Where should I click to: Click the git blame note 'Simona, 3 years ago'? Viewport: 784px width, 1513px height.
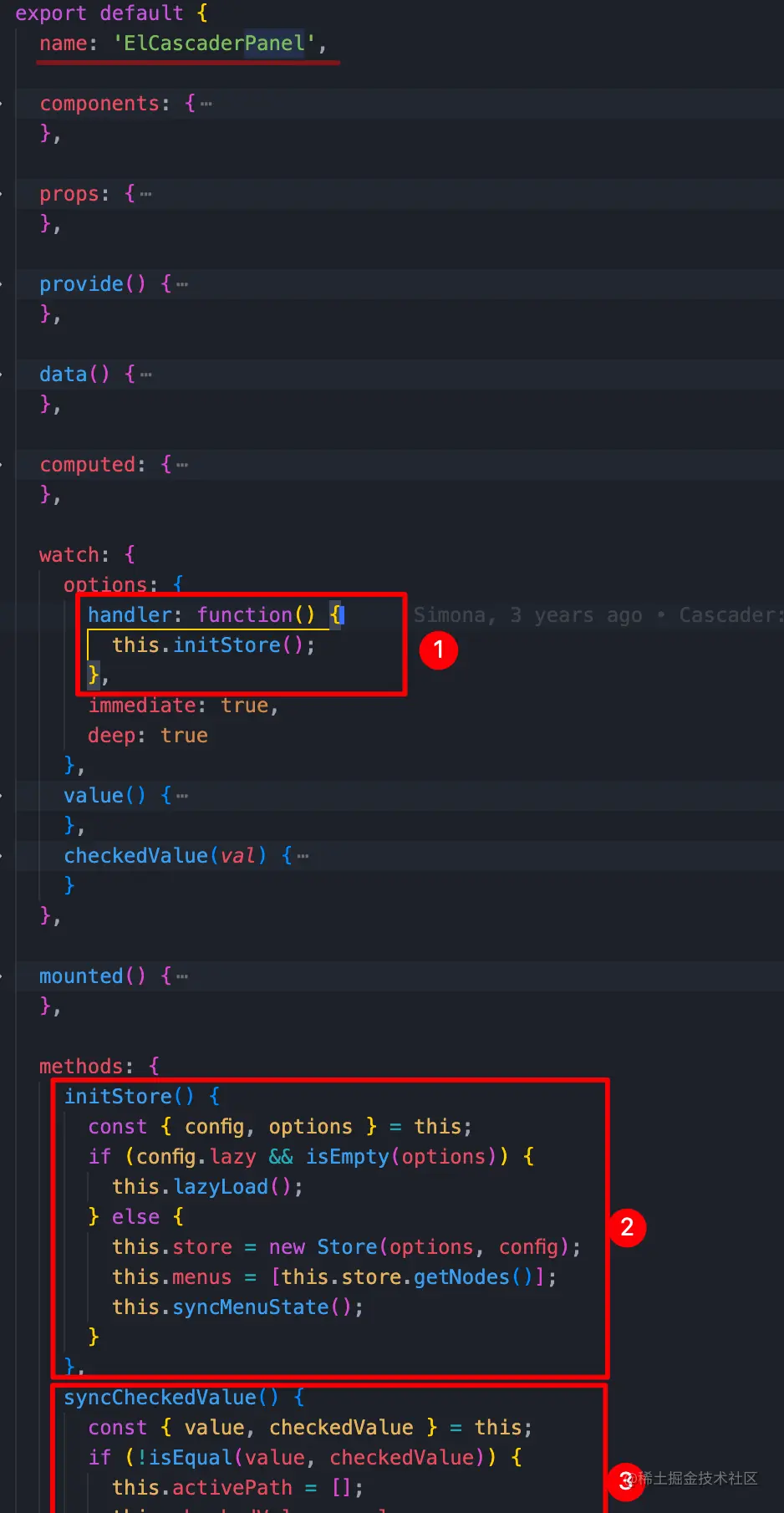528,615
